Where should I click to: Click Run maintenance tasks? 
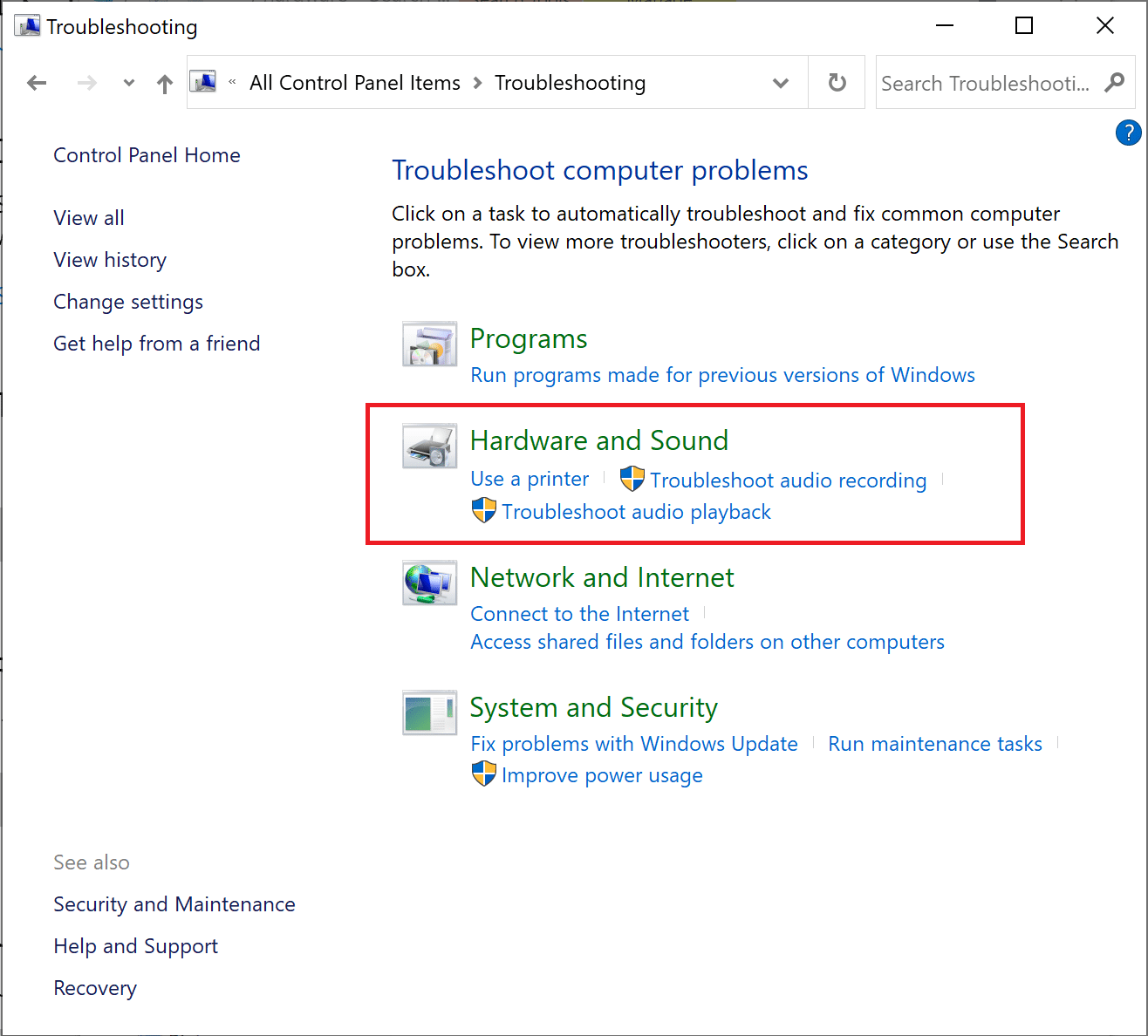(x=935, y=744)
